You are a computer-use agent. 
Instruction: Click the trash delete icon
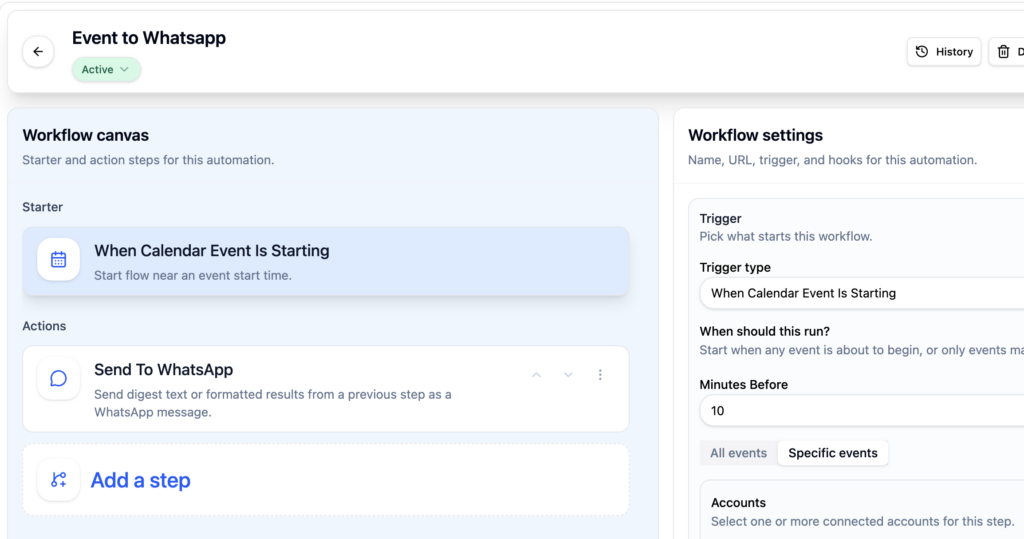[x=1004, y=52]
